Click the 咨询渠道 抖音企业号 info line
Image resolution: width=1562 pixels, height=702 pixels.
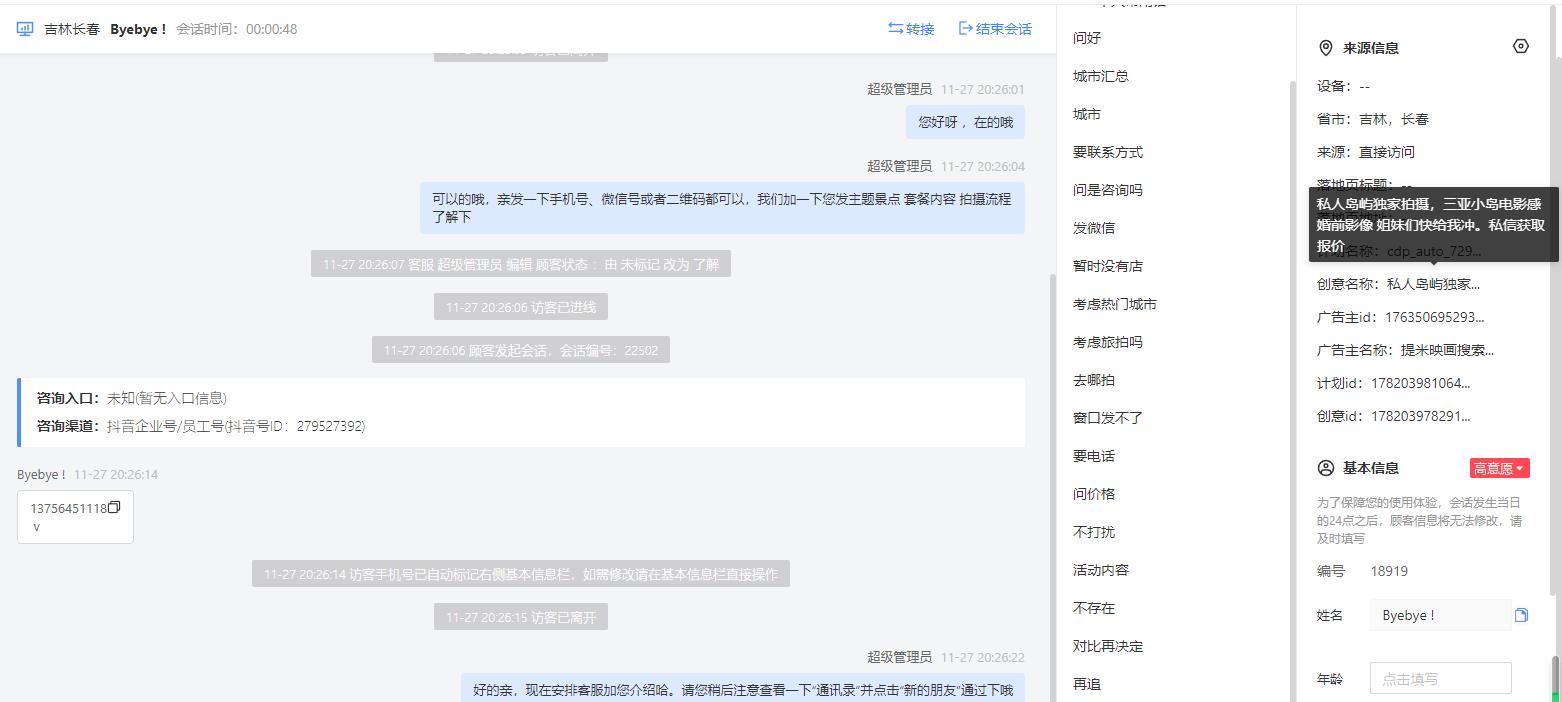click(x=201, y=426)
